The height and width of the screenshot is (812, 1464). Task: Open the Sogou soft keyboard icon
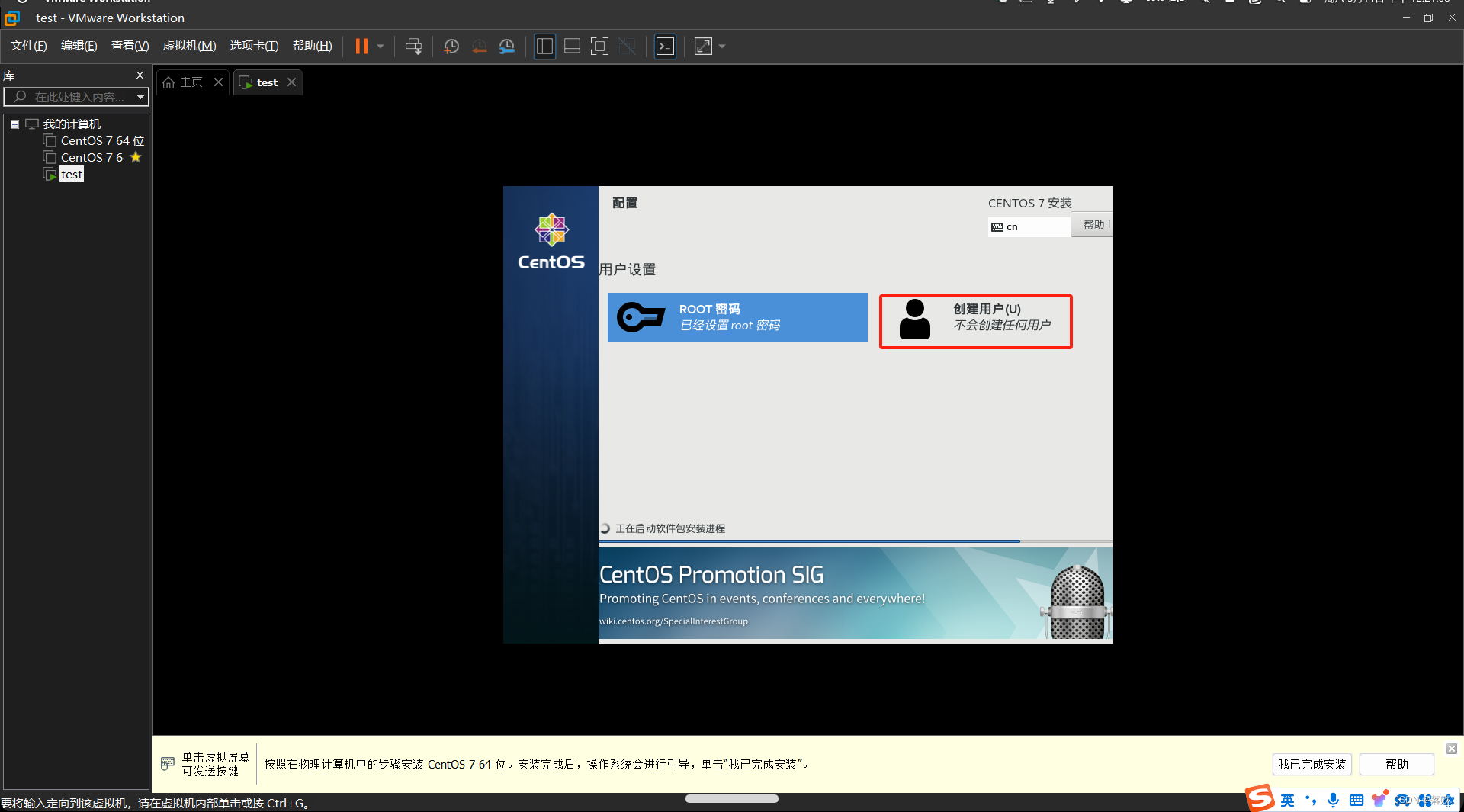click(x=1356, y=800)
